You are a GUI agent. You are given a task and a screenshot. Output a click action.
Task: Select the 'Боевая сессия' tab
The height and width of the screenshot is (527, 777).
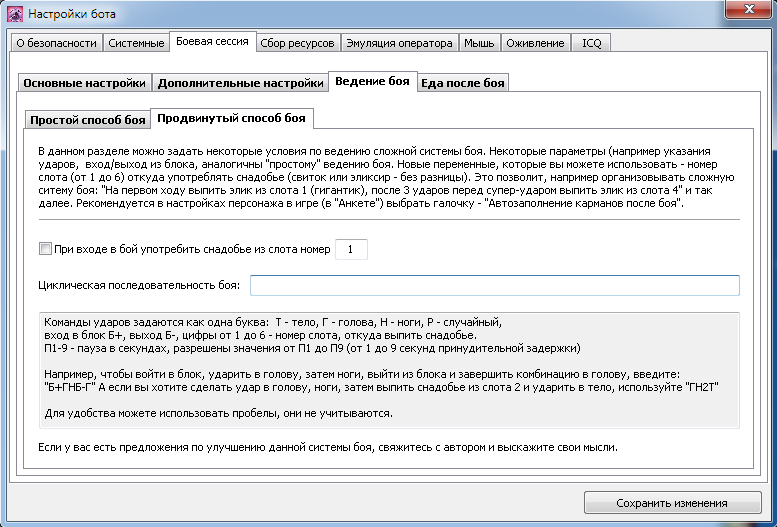[213, 42]
